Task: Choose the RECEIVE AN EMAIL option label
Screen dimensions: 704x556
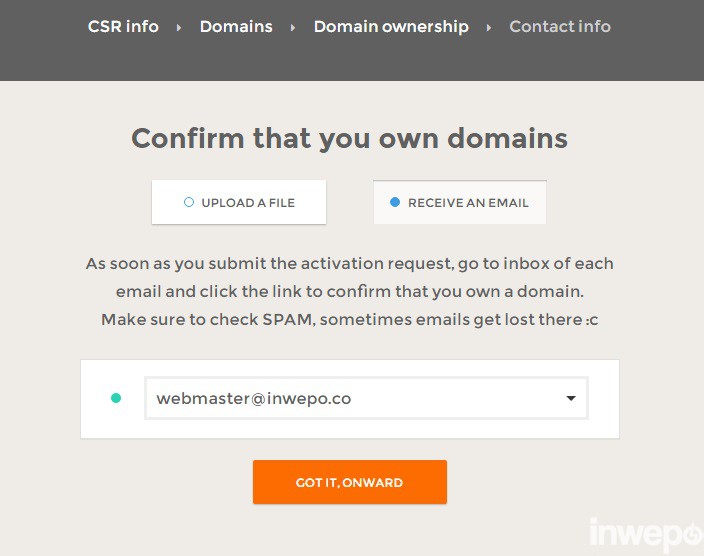Action: click(x=468, y=203)
